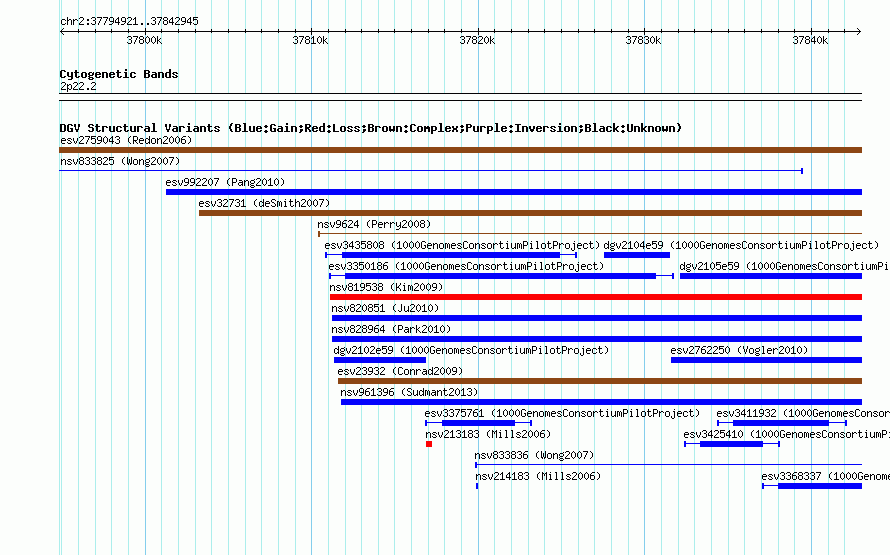Click esv3368337 variant label

coord(826,476)
